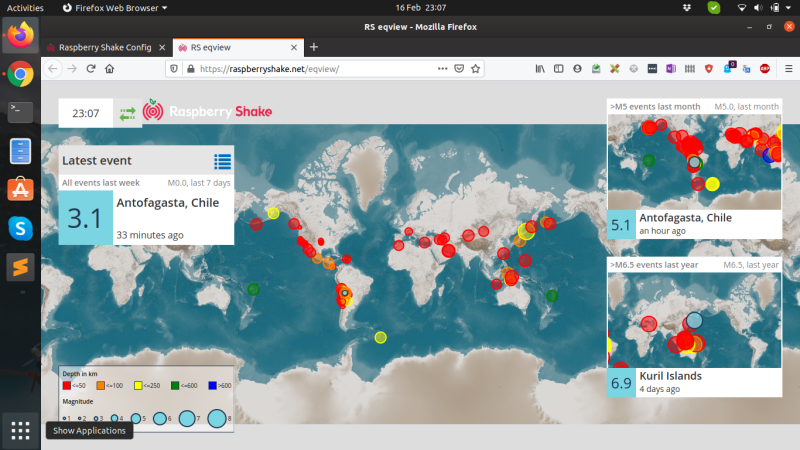The image size is (800, 450).
Task: Open the Firefox library icon
Action: point(540,69)
